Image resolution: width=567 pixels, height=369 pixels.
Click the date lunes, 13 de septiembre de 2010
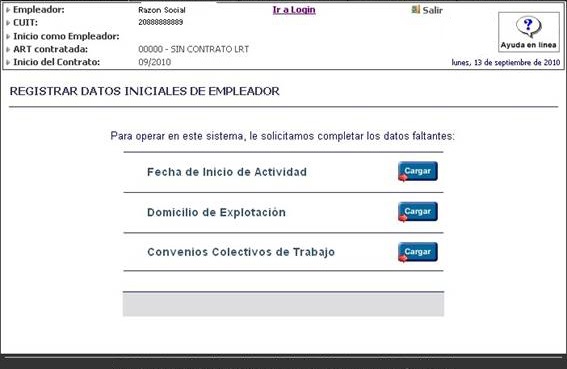pos(506,63)
